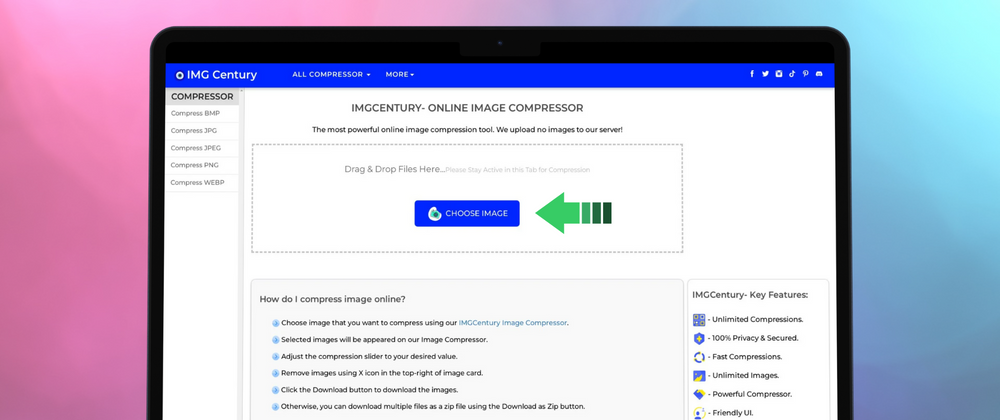
Task: Click the COMPRESSOR sidebar heading
Action: pyautogui.click(x=202, y=97)
